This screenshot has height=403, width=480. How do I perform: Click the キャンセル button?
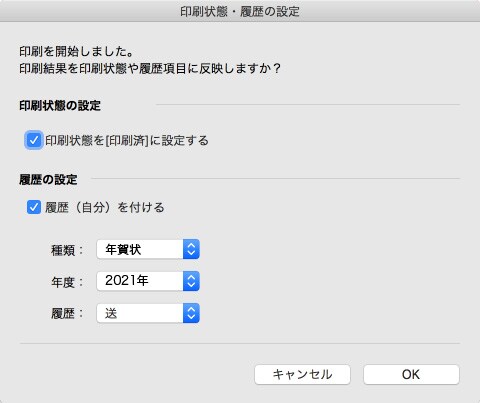point(302,374)
